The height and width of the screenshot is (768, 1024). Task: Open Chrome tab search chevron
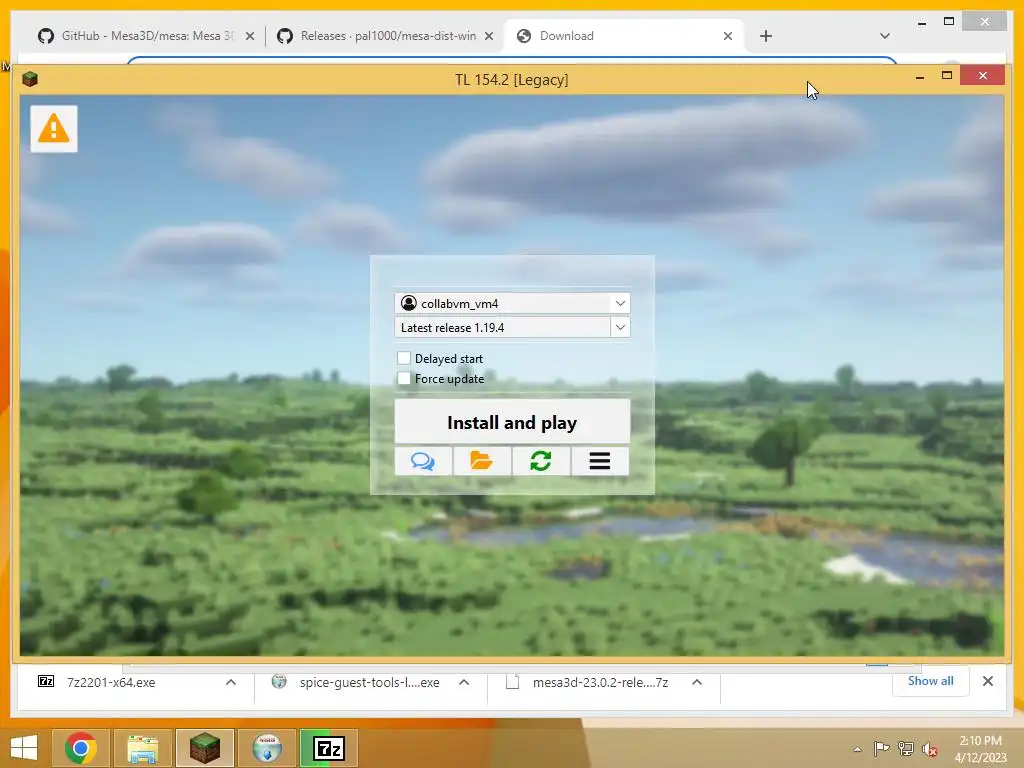[885, 36]
